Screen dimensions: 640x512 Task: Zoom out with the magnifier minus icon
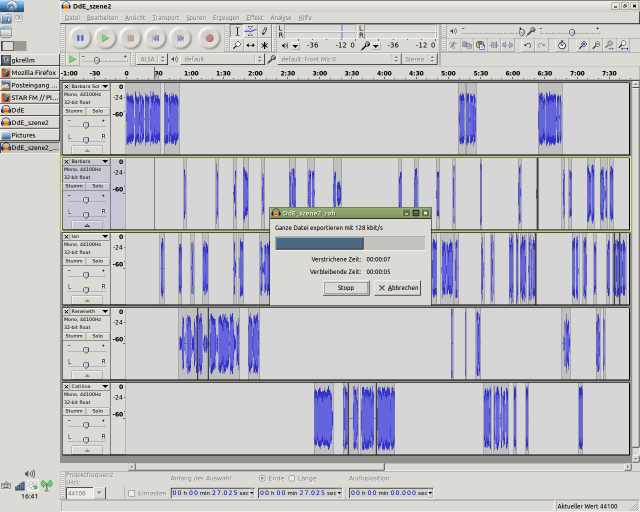(596, 45)
